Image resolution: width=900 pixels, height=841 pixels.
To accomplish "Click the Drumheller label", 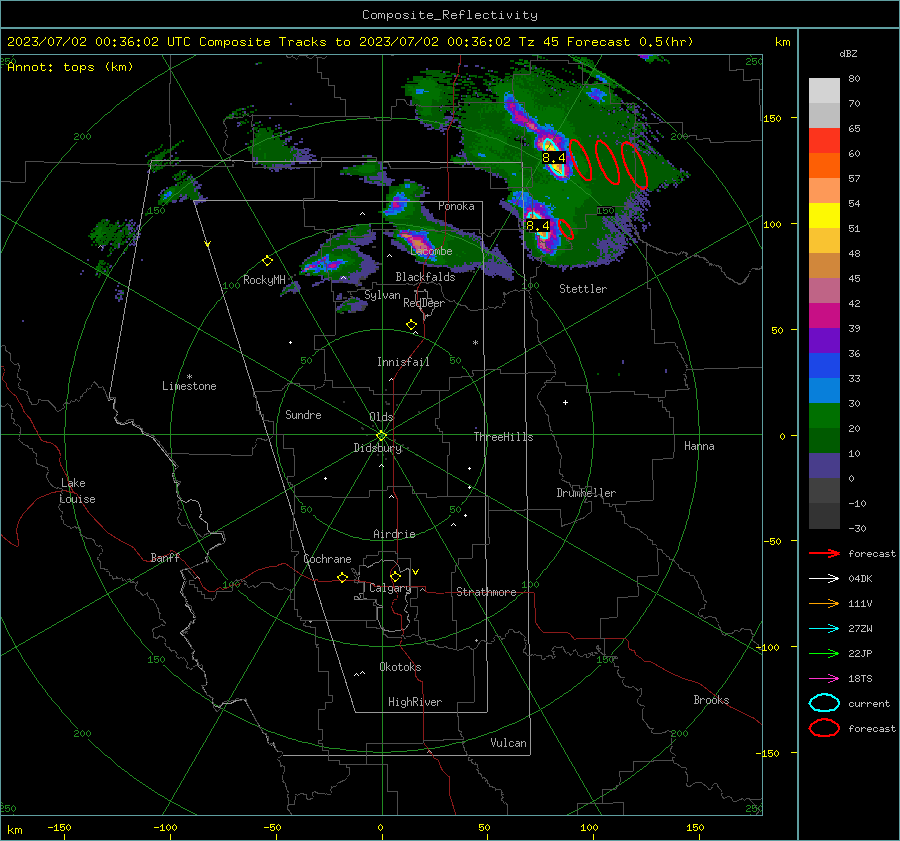I will tap(586, 493).
